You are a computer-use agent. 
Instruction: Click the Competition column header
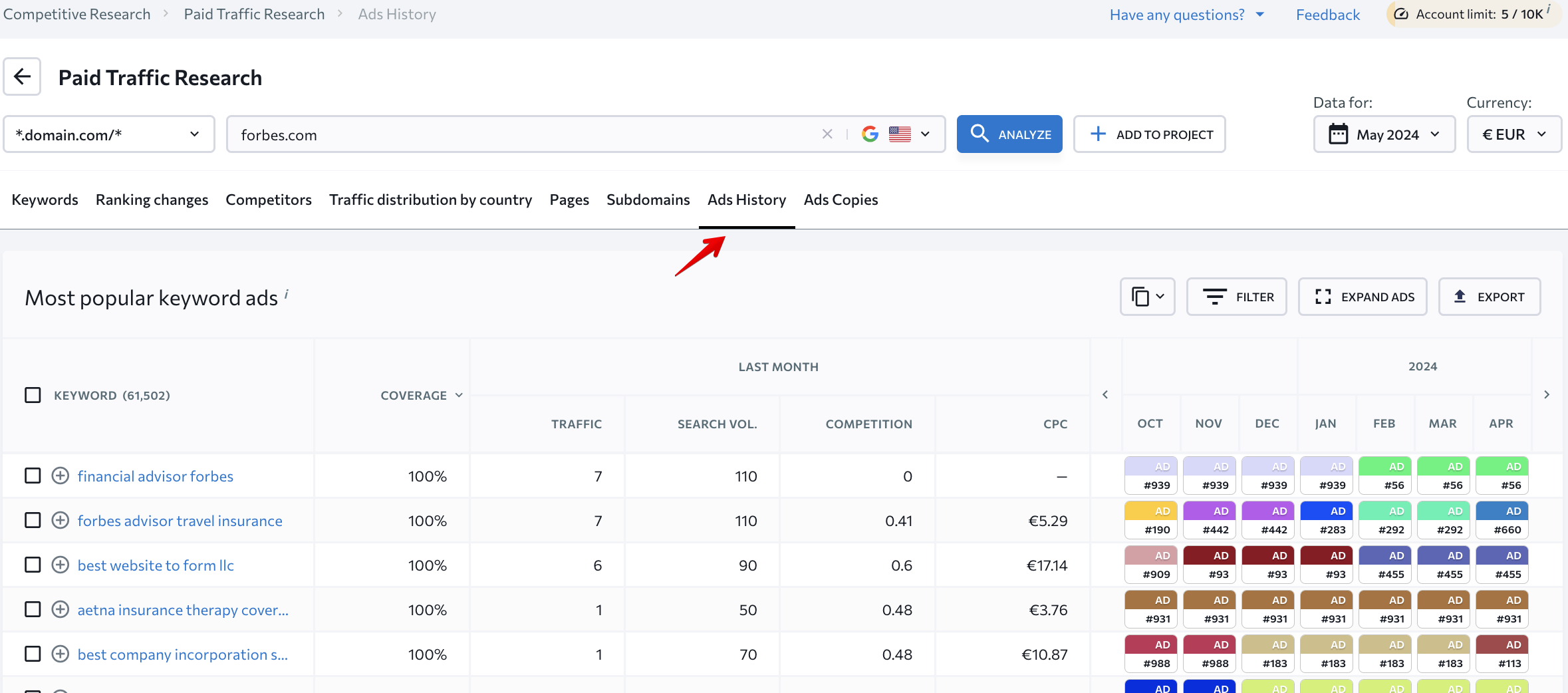pyautogui.click(x=868, y=424)
